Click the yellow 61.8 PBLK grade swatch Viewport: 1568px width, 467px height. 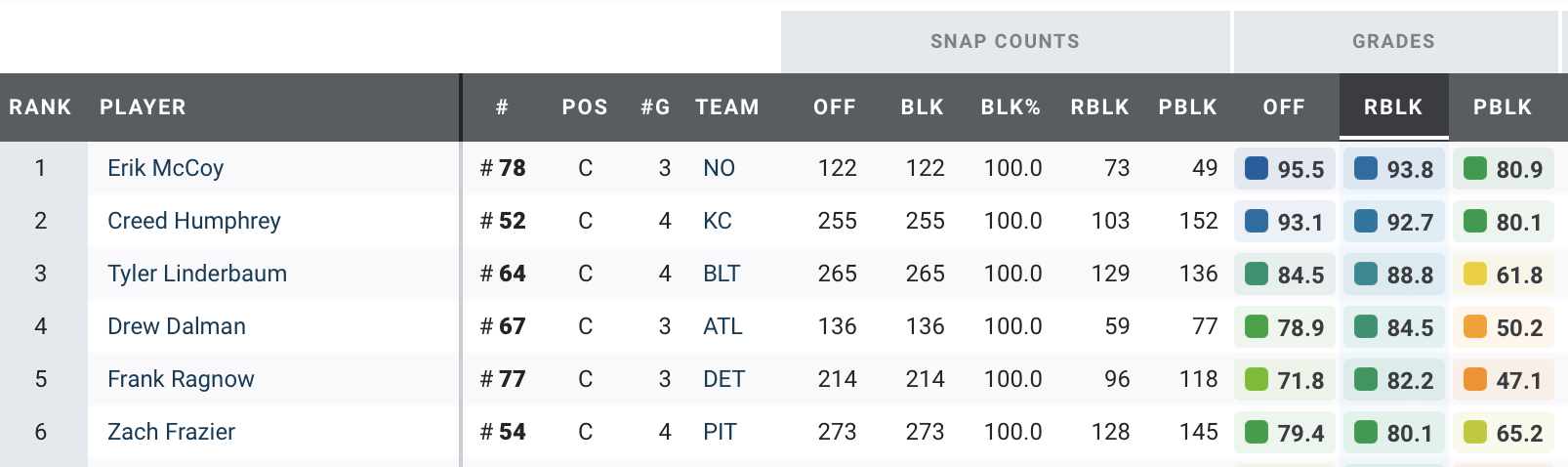(x=1475, y=274)
